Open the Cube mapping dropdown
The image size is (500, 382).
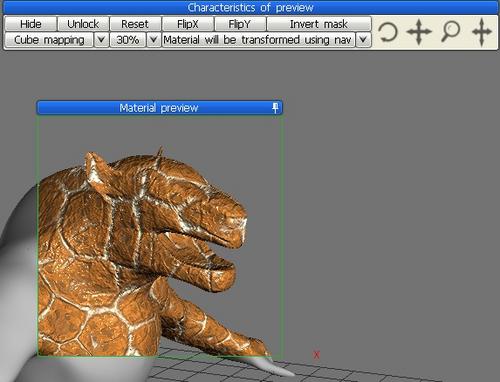[49, 40]
